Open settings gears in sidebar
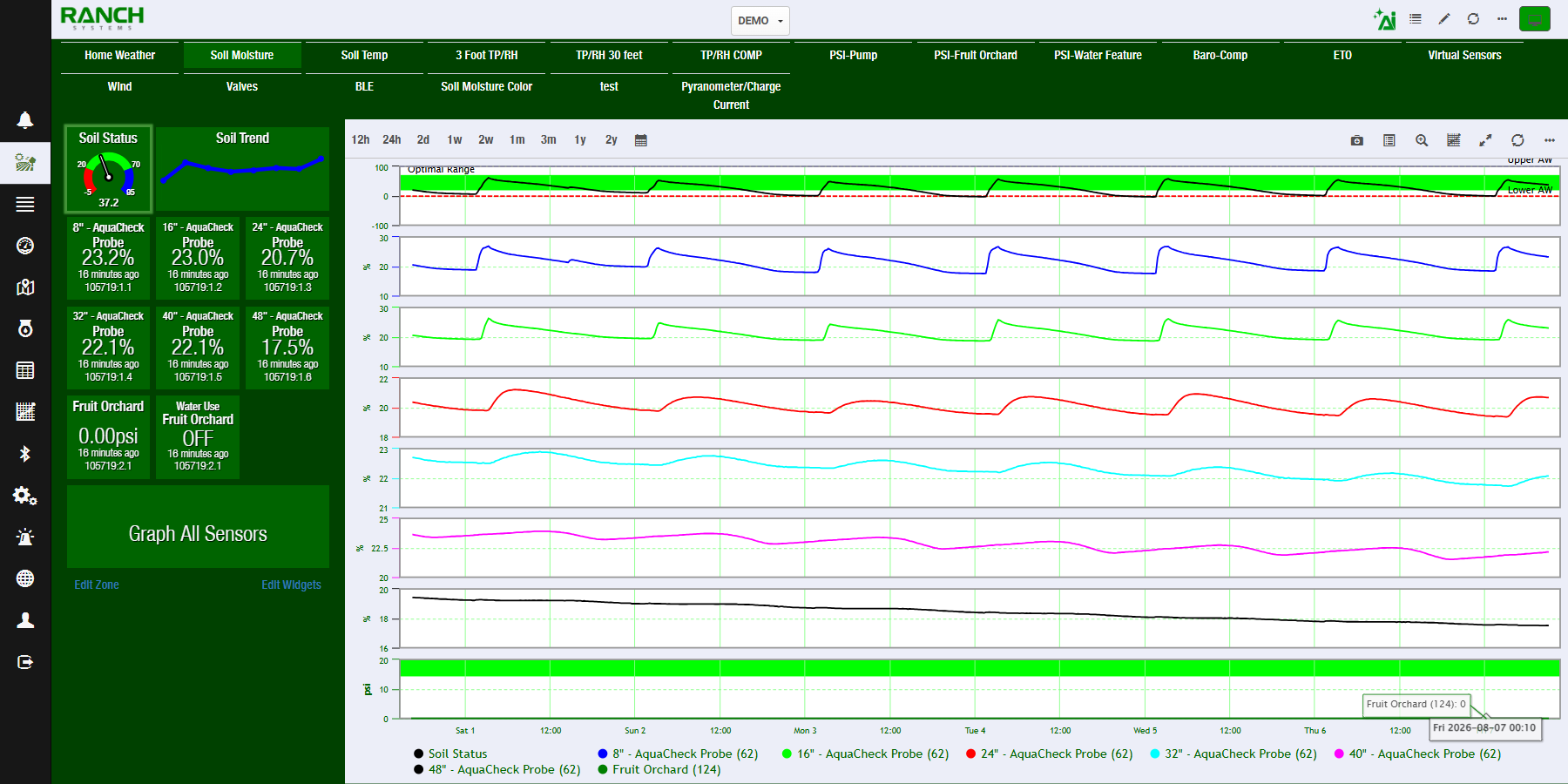 click(x=25, y=496)
